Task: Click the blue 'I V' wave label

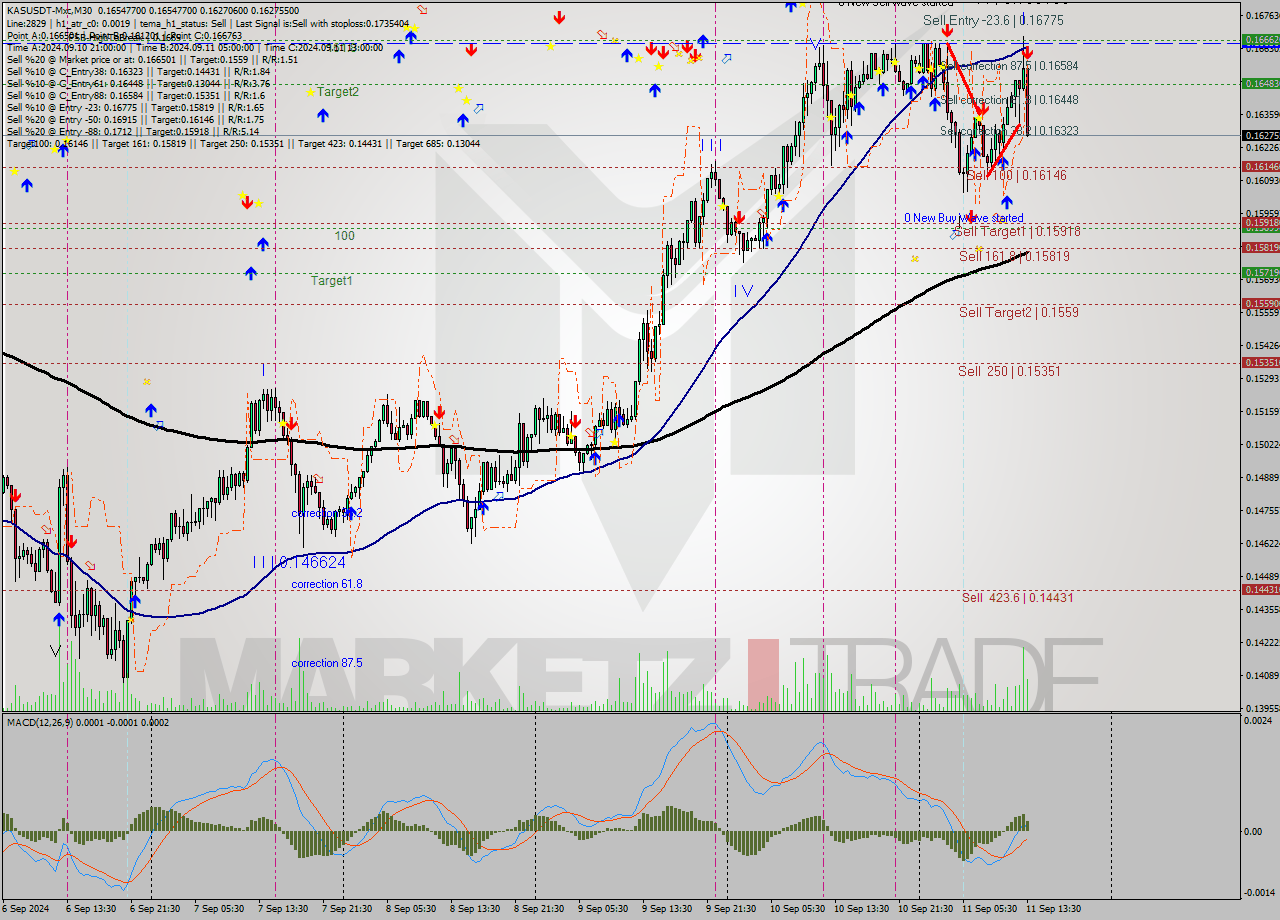Action: pos(743,291)
